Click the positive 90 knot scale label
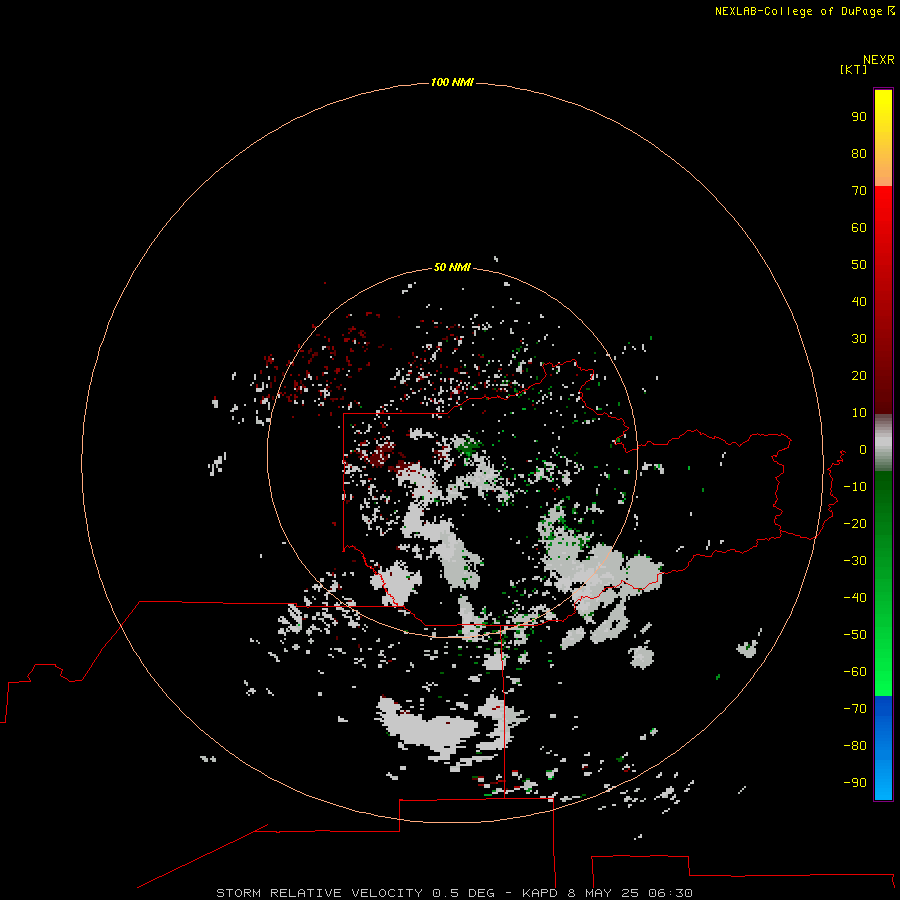The image size is (900, 900). (859, 117)
